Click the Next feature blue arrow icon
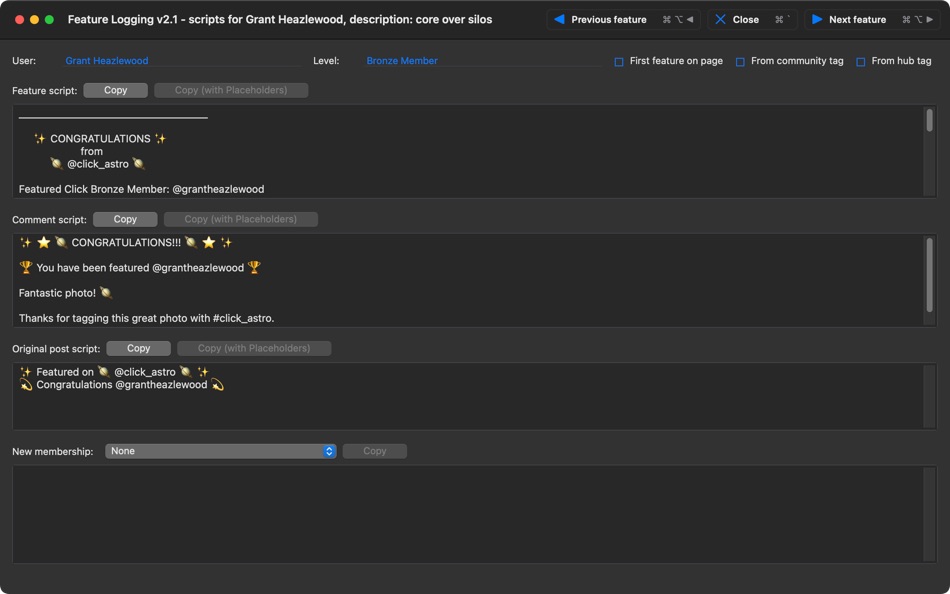 coord(817,19)
